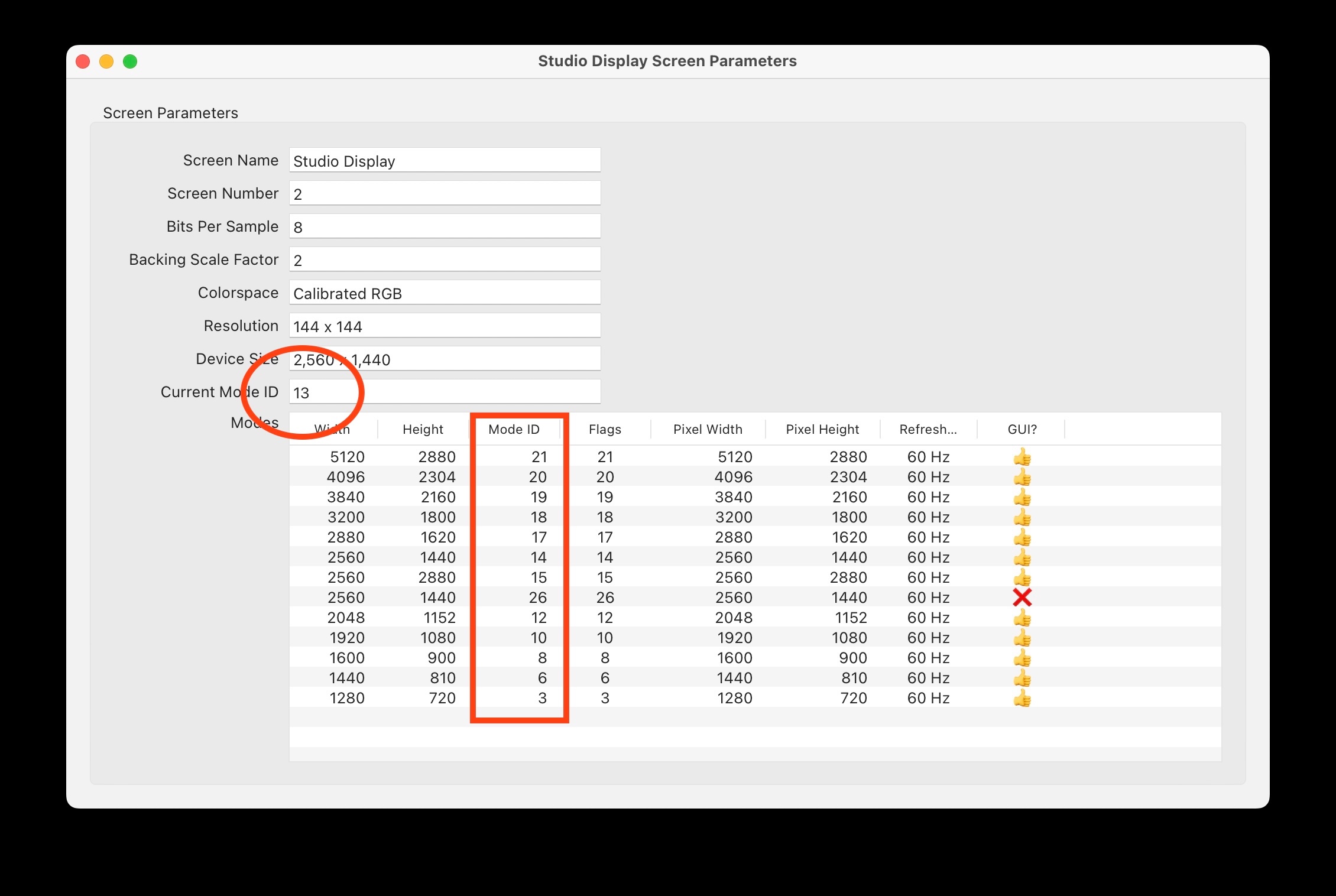Click thumbs-up icon in 2048 x 1152 row
The width and height of the screenshot is (1336, 896).
click(x=1022, y=618)
